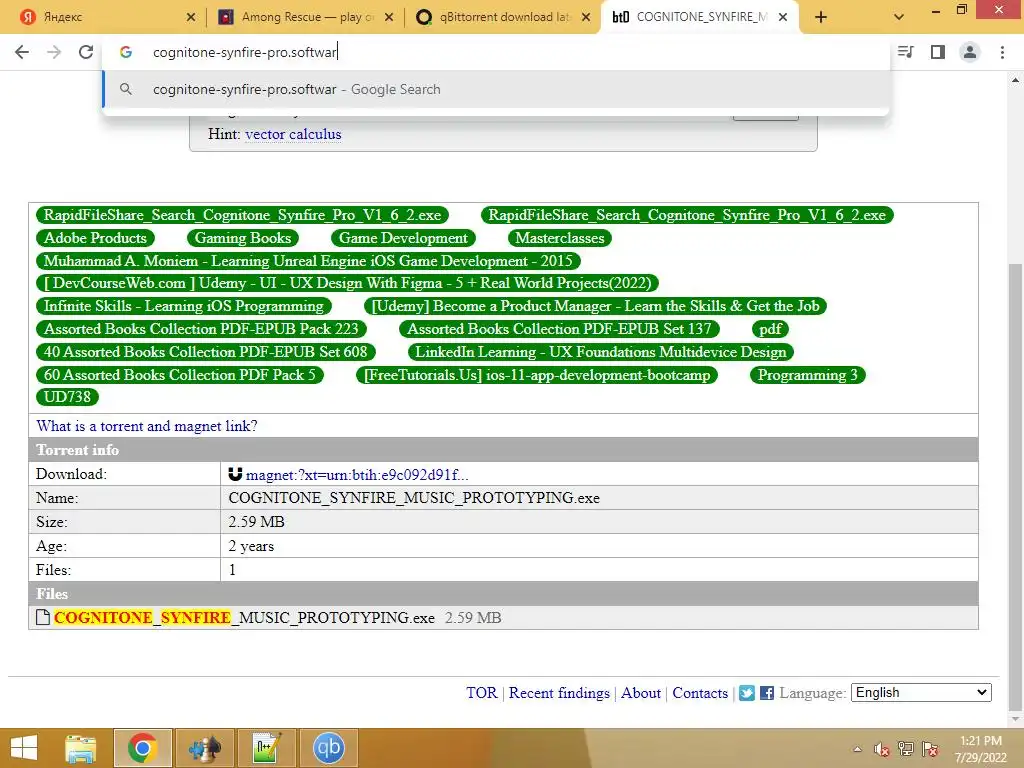The image size is (1024, 768).
Task: Click the first RapidFileShare_Search Cognitone tag
Action: (x=242, y=215)
